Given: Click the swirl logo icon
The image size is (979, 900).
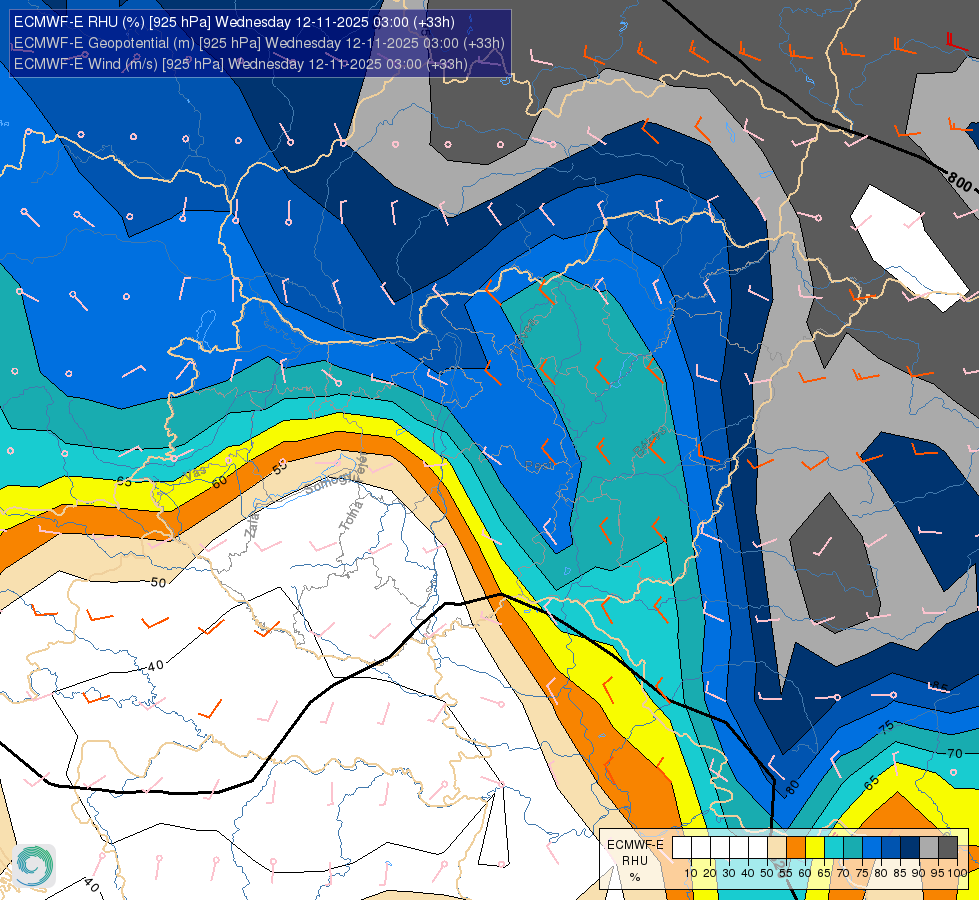Looking at the screenshot, I should click(34, 866).
